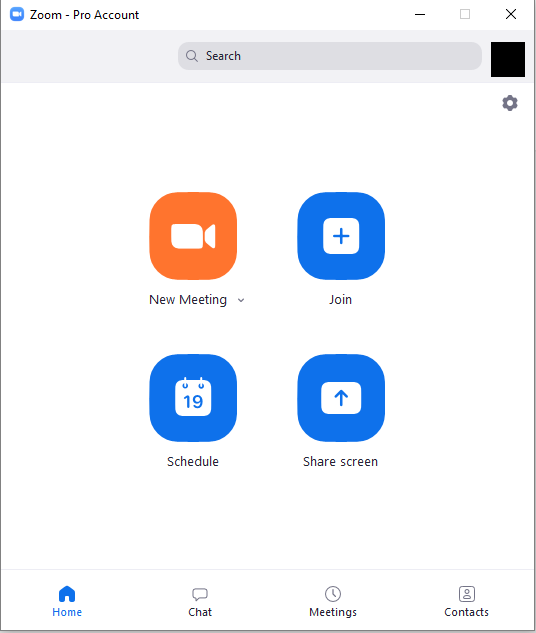536x633 pixels.
Task: Click the magnifier icon in search bar
Action: pyautogui.click(x=192, y=56)
